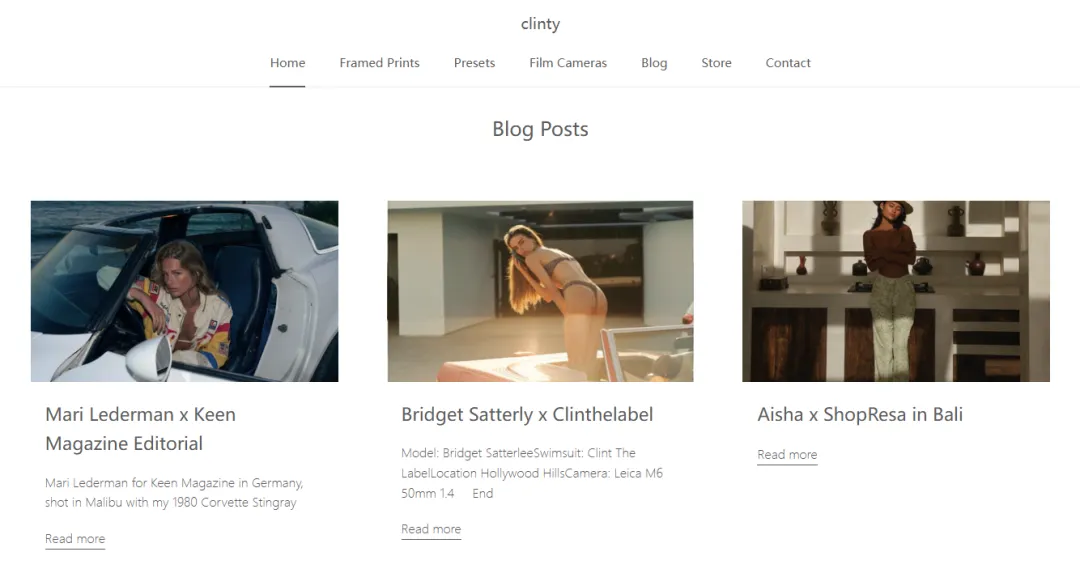Open the Contact page
The height and width of the screenshot is (573, 1080).
coord(788,63)
